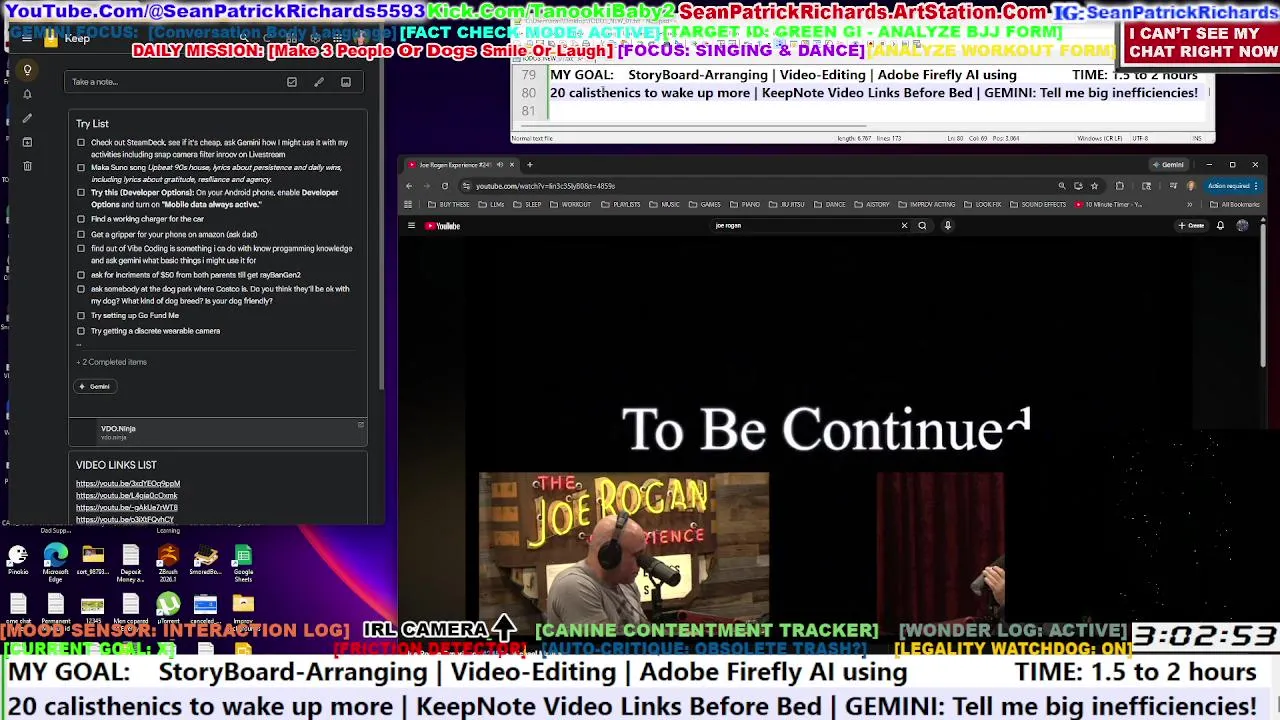Click the browser Back arrow
The width and height of the screenshot is (1280, 720).
click(x=408, y=186)
